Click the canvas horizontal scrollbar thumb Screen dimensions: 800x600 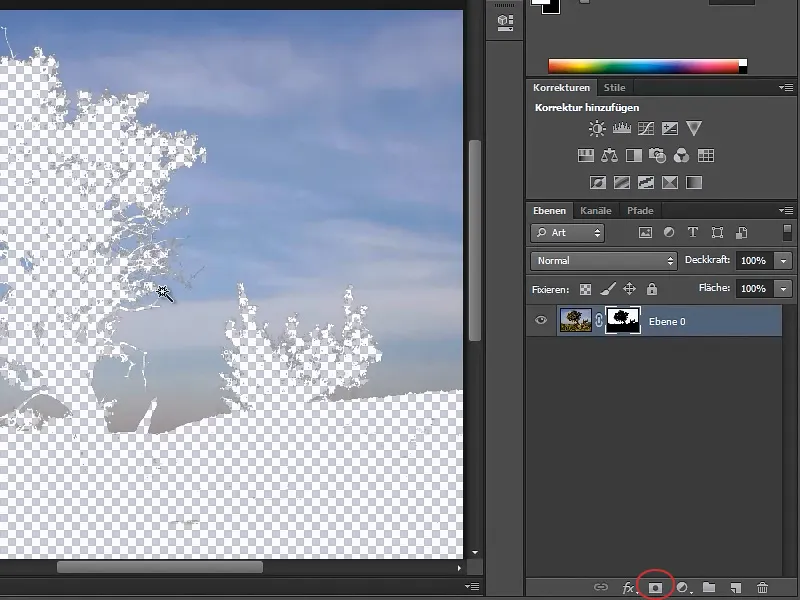coord(160,567)
